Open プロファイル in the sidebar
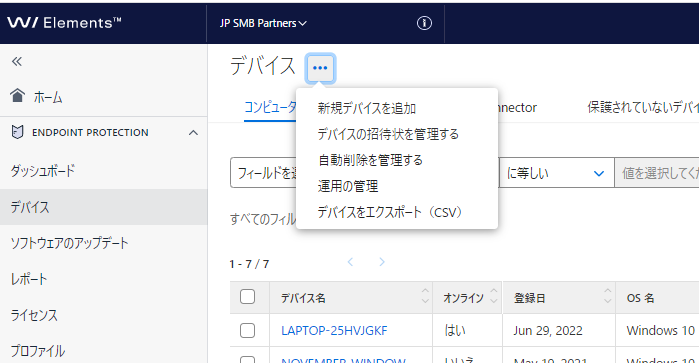The height and width of the screenshot is (363, 699). pyautogui.click(x=38, y=351)
